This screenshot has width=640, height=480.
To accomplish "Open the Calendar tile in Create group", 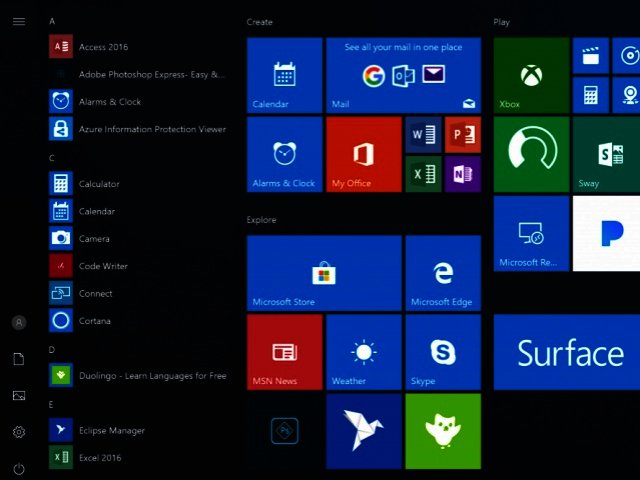I will [284, 75].
